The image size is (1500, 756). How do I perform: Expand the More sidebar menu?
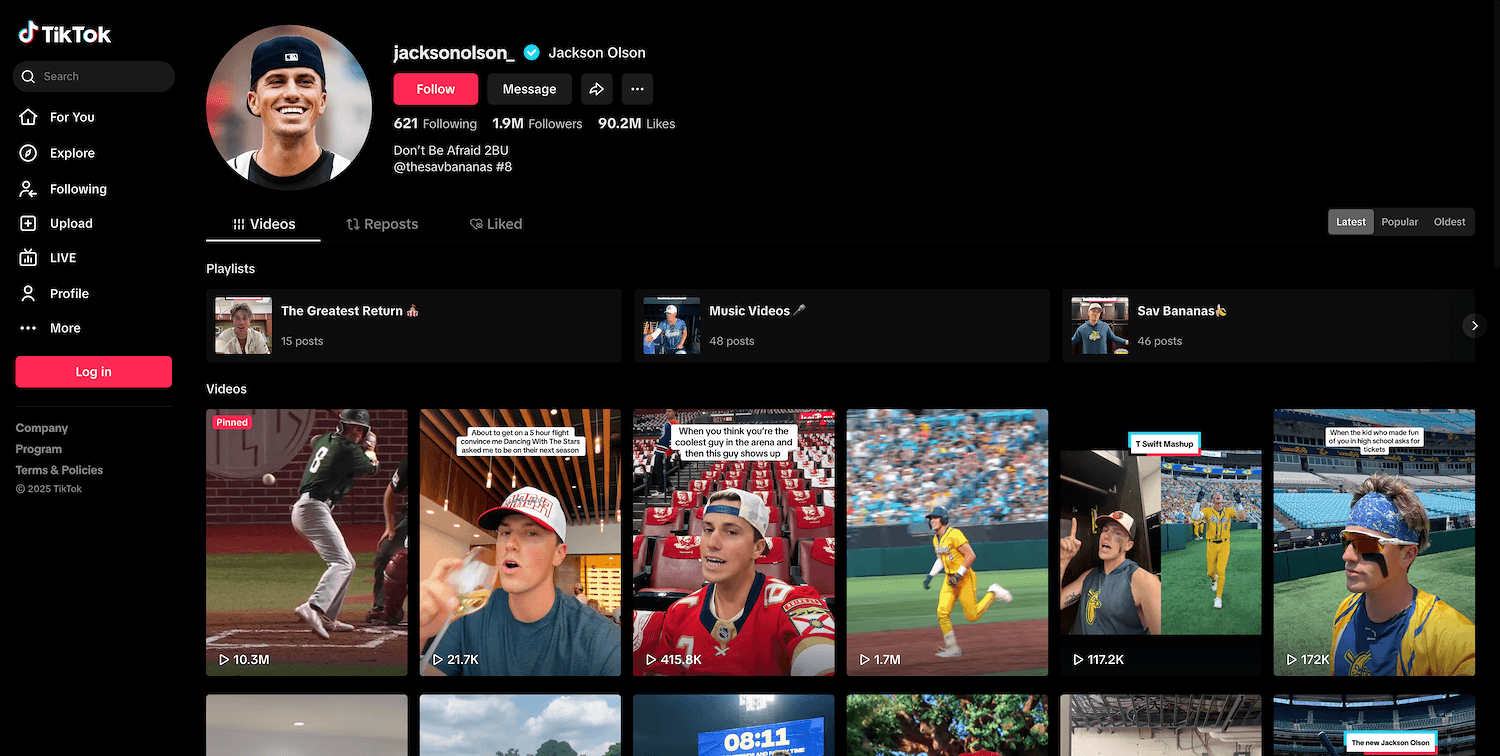(x=64, y=328)
